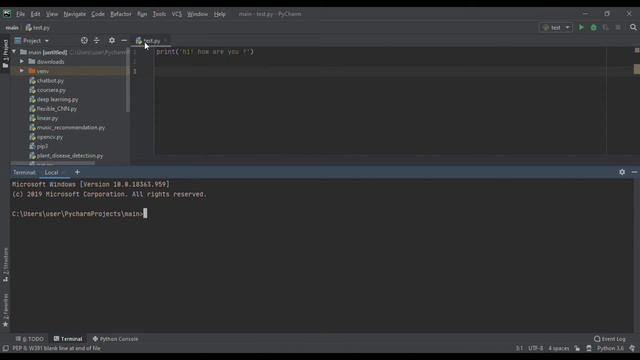This screenshot has height=360, width=640.
Task: Open the Structure sidebar tool button
Action: click(5, 264)
